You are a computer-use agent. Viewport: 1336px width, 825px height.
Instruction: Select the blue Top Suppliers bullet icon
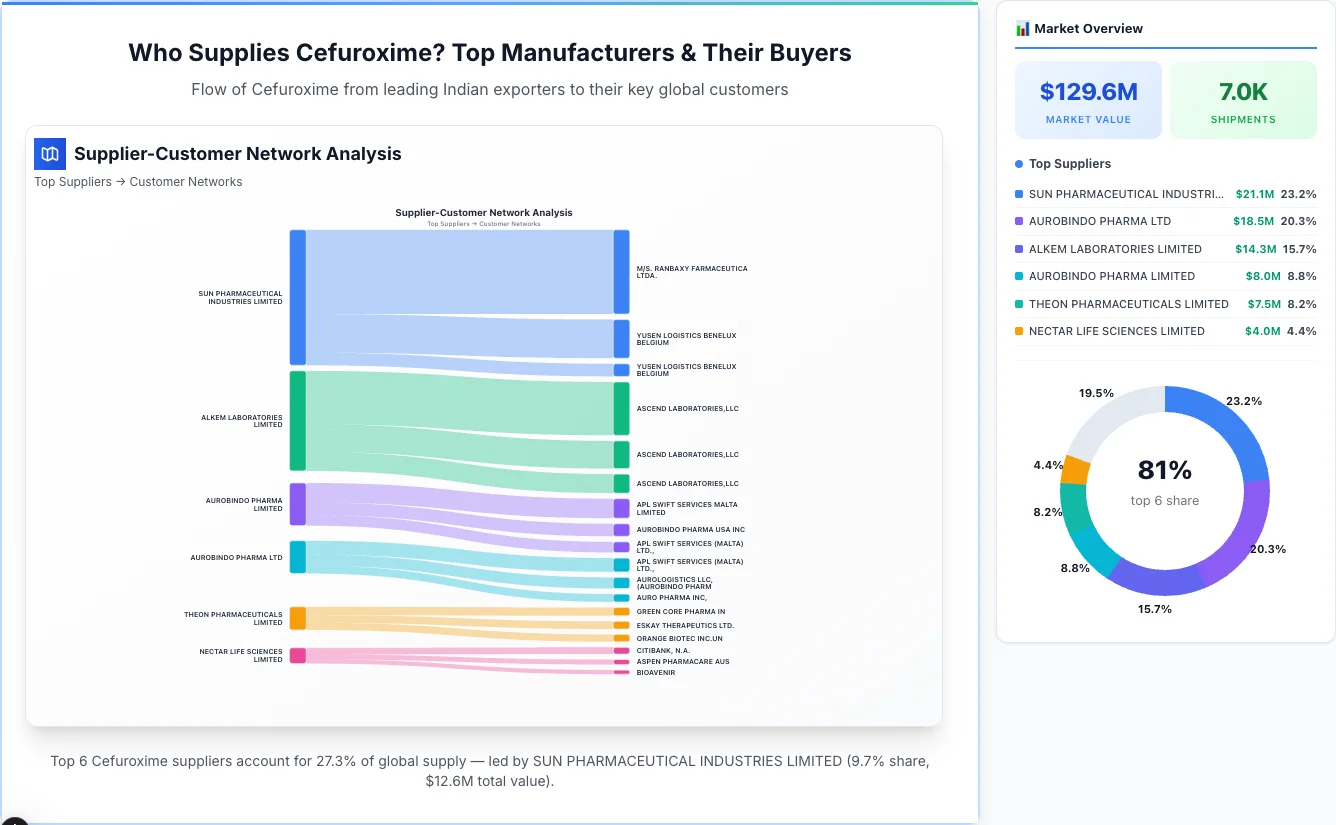click(1017, 163)
